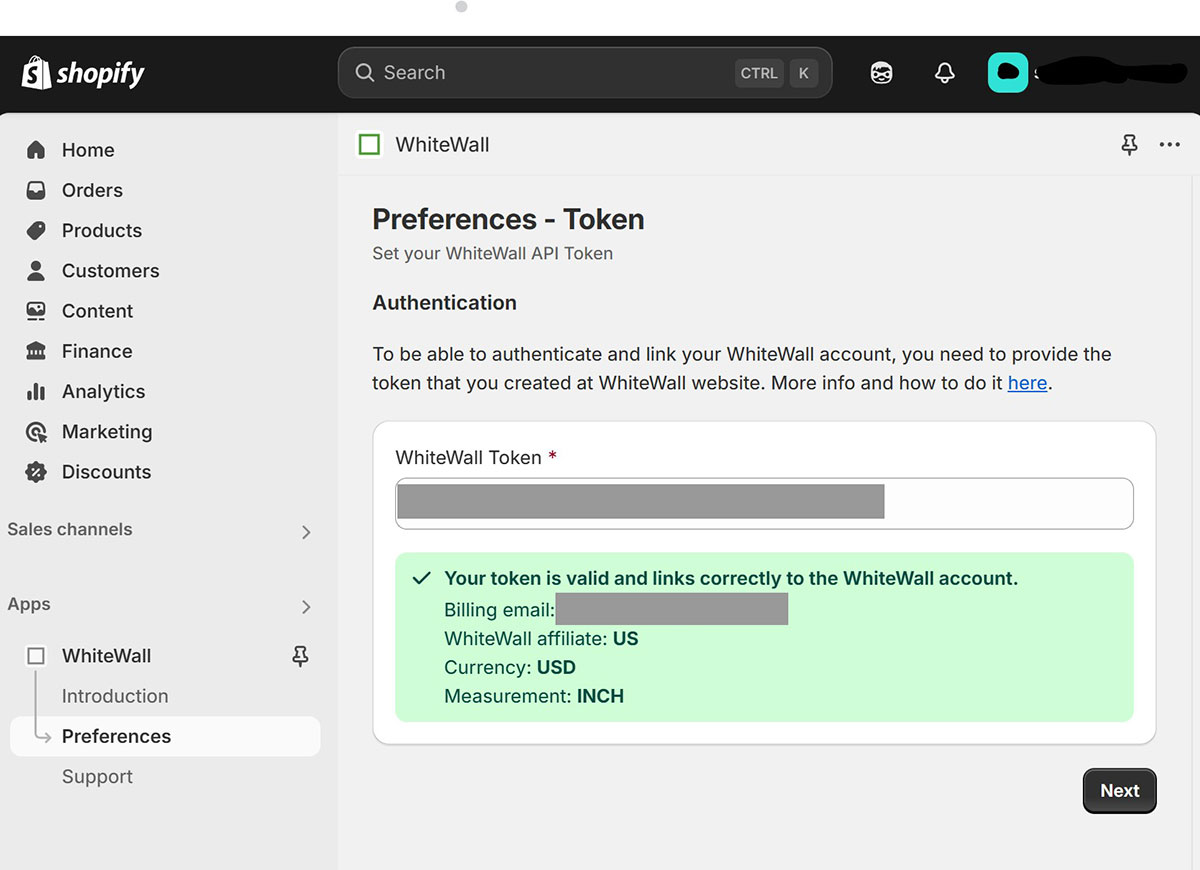The image size is (1200, 870).
Task: Expand the Apps section chevron
Action: point(306,607)
